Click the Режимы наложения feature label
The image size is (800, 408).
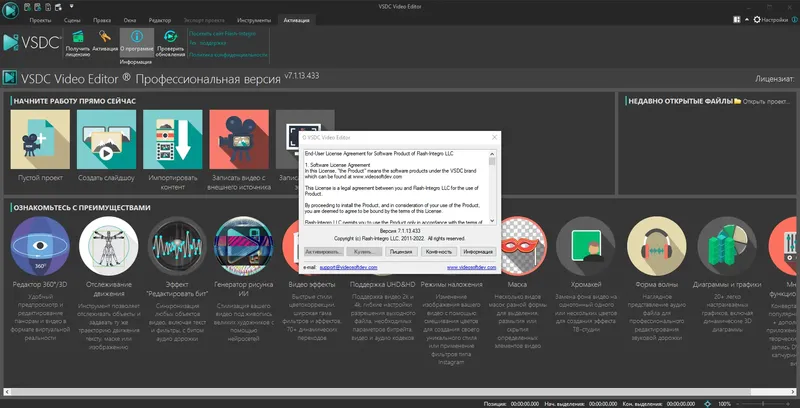[x=452, y=285]
